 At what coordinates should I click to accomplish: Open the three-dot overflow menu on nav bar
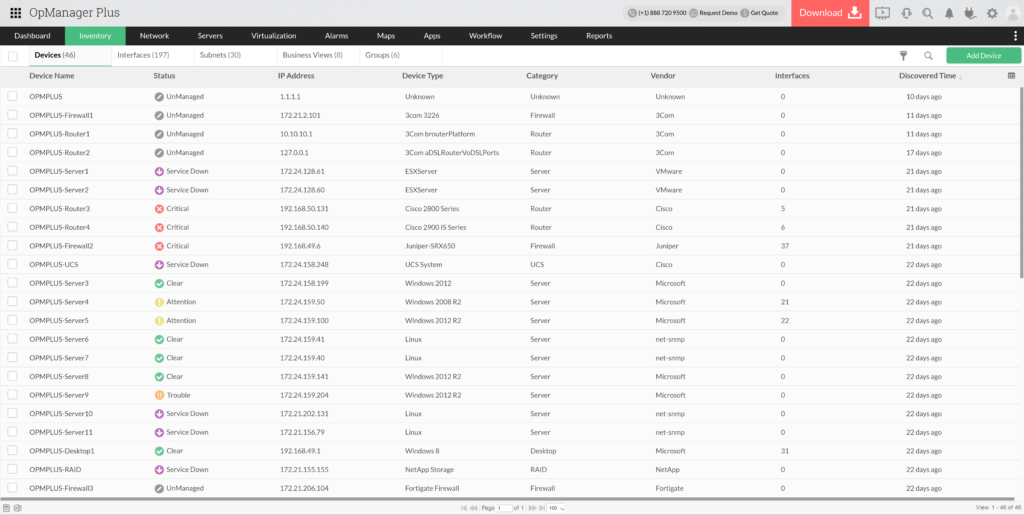(x=1016, y=36)
